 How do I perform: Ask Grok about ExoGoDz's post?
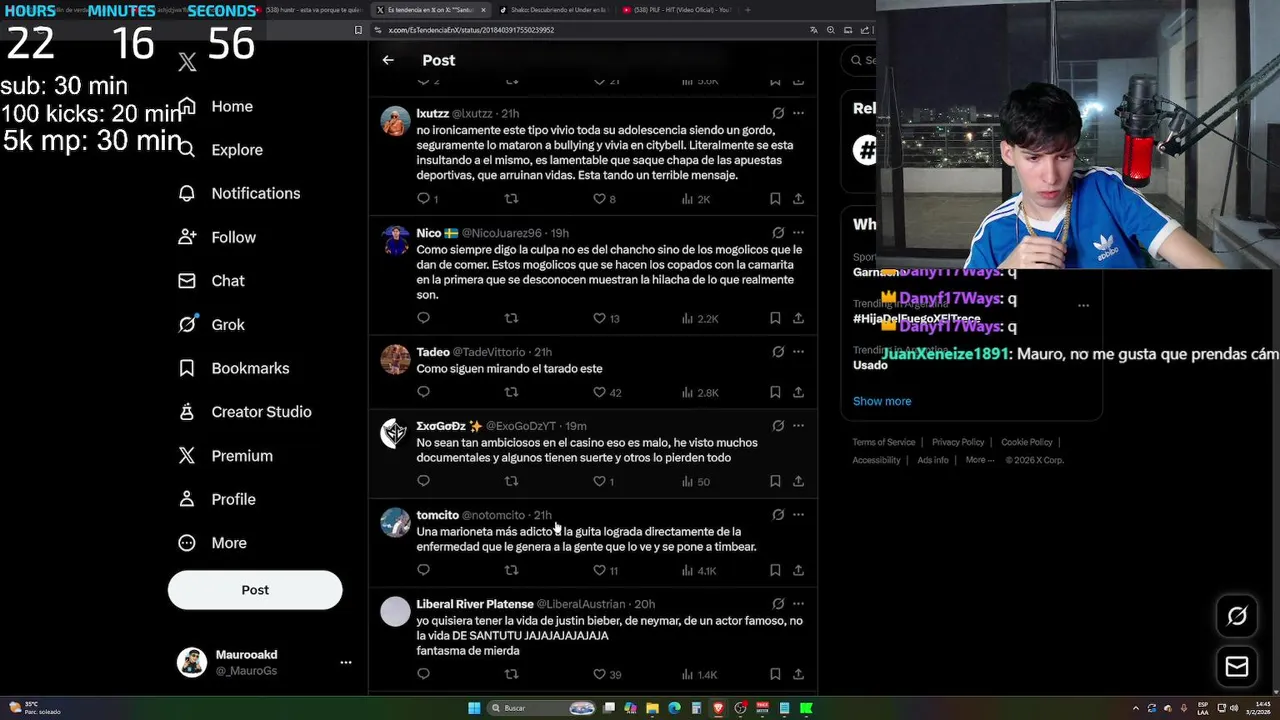(x=778, y=425)
